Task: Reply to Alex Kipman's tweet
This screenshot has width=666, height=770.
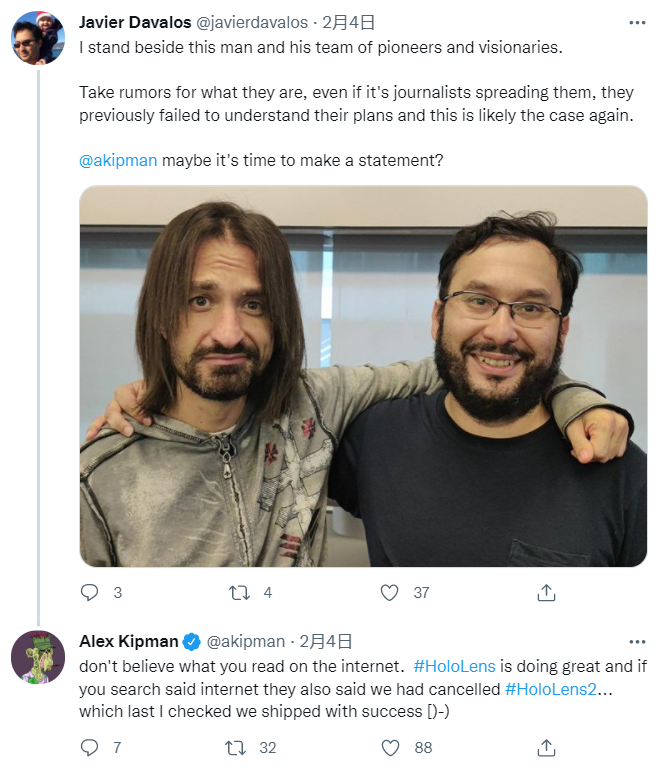Action: pyautogui.click(x=90, y=747)
